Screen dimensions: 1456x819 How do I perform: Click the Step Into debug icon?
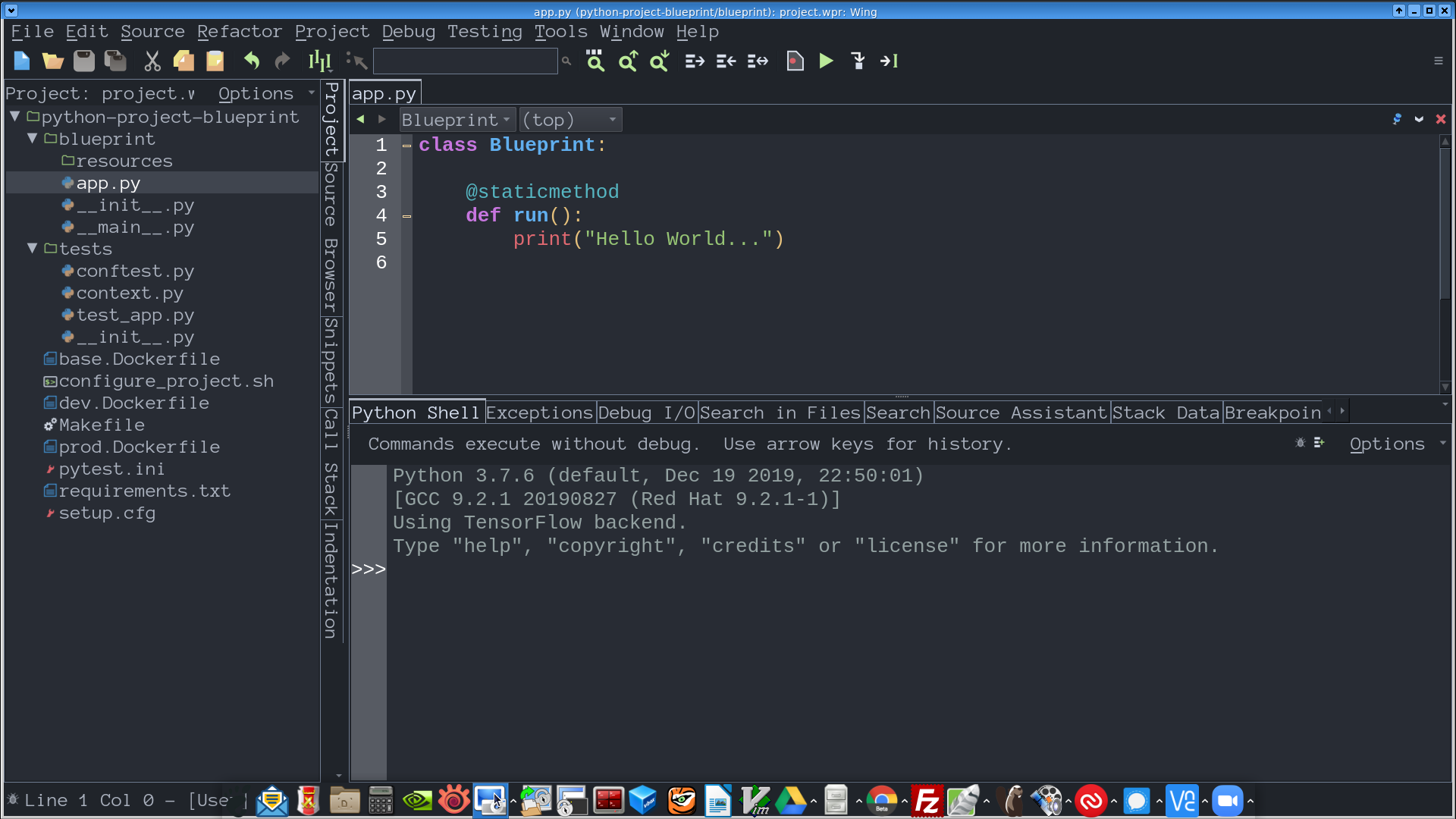pyautogui.click(x=858, y=61)
